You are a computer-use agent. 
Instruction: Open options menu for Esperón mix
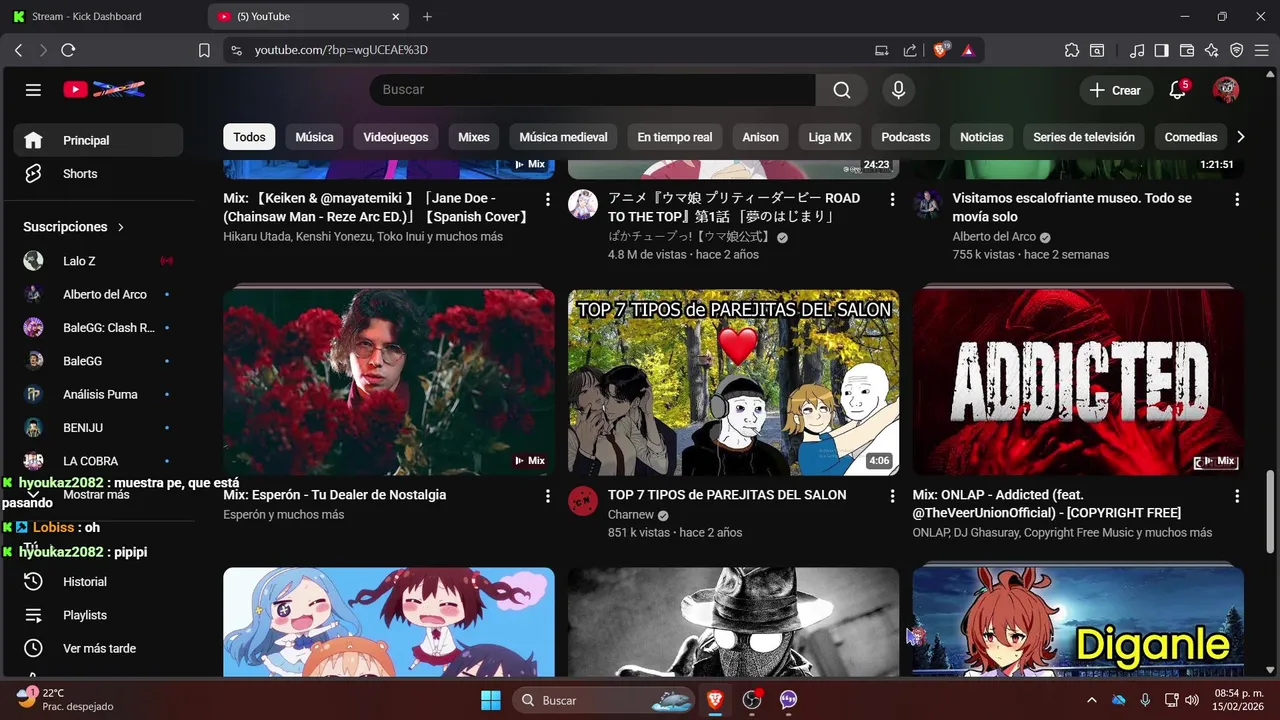(x=547, y=496)
